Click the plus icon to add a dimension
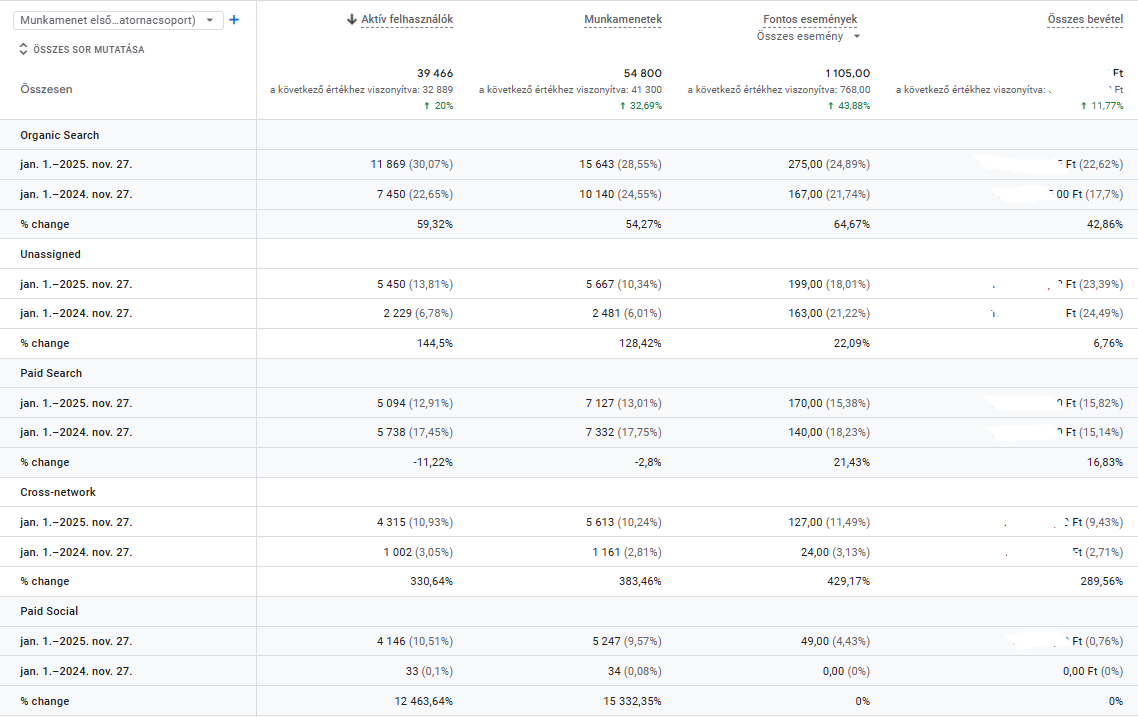The image size is (1138, 717). click(234, 20)
